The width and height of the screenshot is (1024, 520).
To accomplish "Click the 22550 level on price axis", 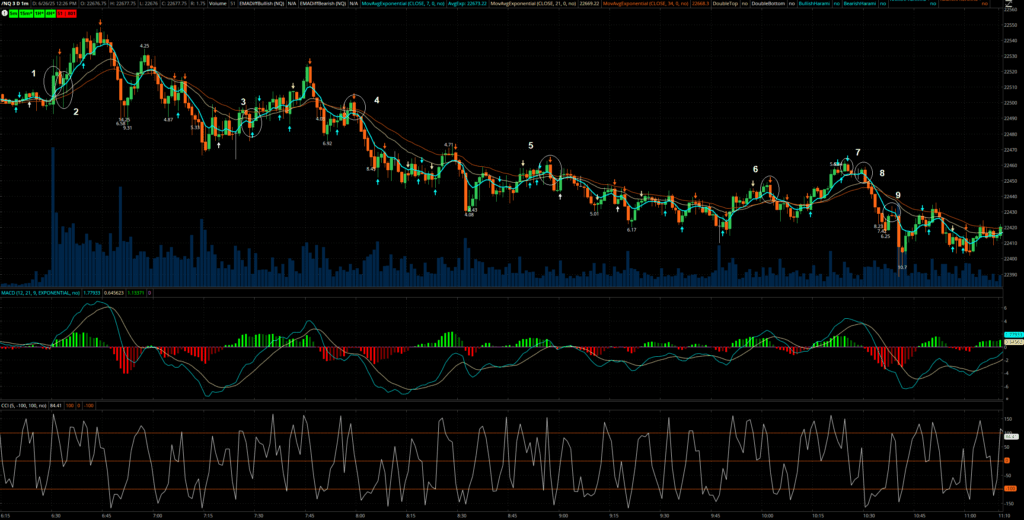I will click(x=1012, y=25).
